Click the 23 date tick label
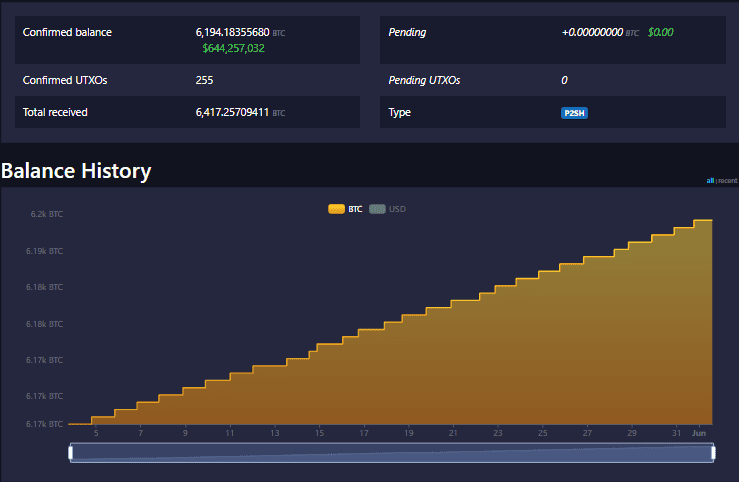The image size is (739, 482). pos(498,433)
